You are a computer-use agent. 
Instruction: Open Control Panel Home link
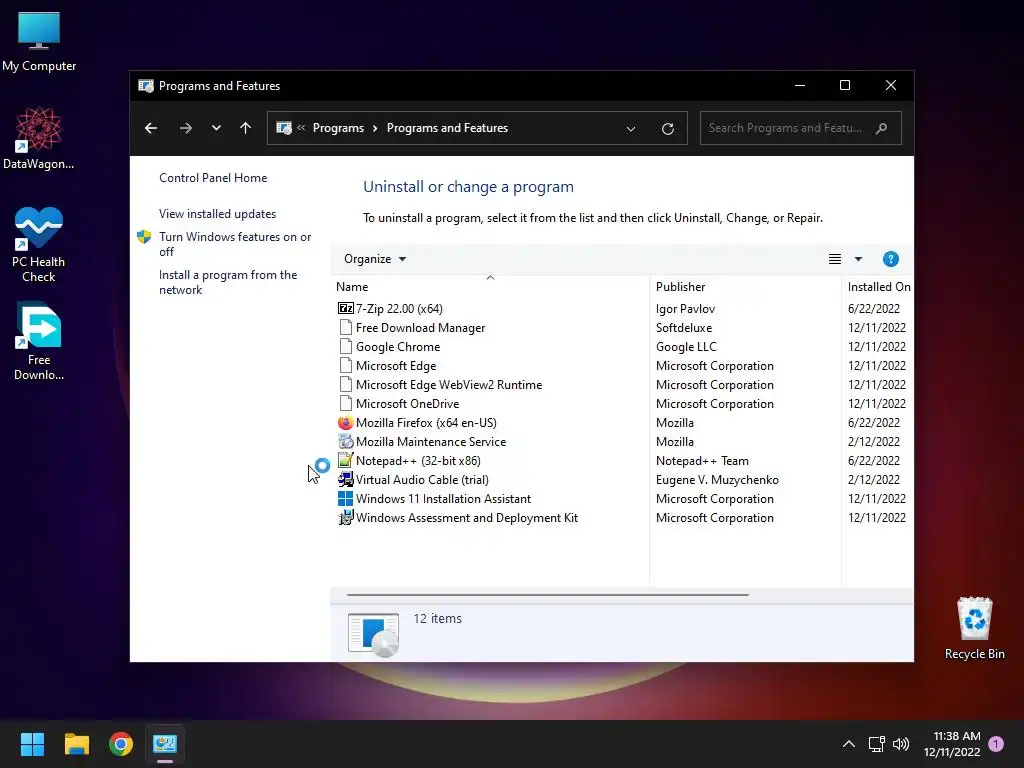213,178
